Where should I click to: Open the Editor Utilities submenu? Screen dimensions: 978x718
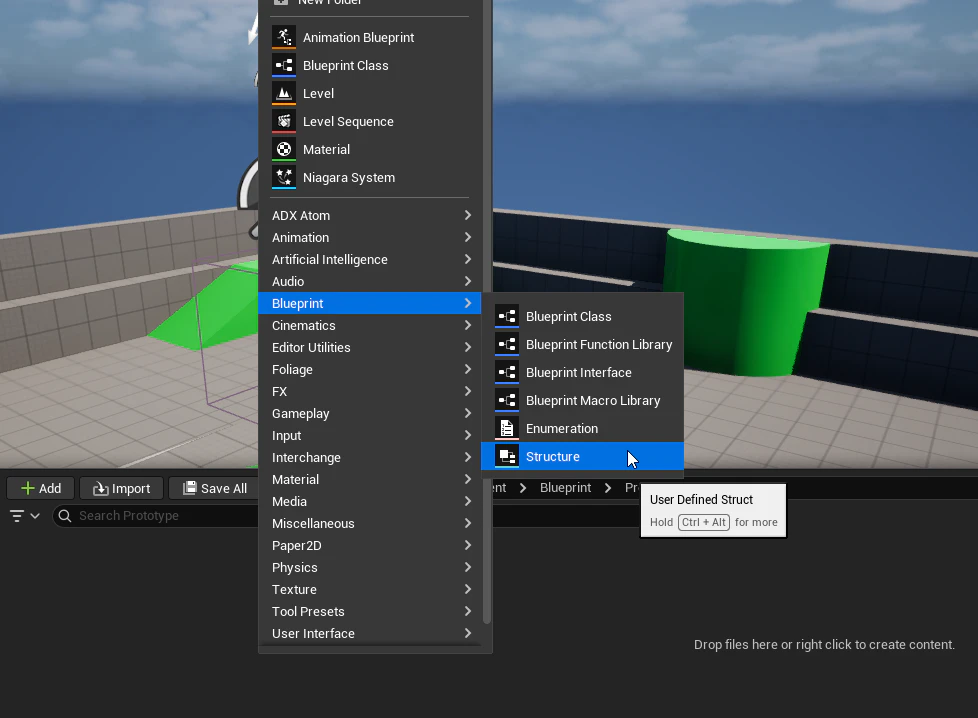point(370,347)
